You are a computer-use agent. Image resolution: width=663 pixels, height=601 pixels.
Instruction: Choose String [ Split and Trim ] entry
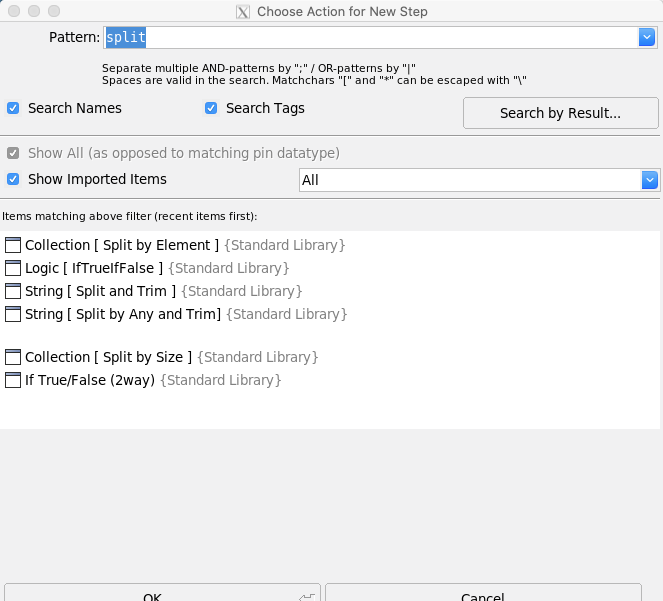tap(100, 291)
